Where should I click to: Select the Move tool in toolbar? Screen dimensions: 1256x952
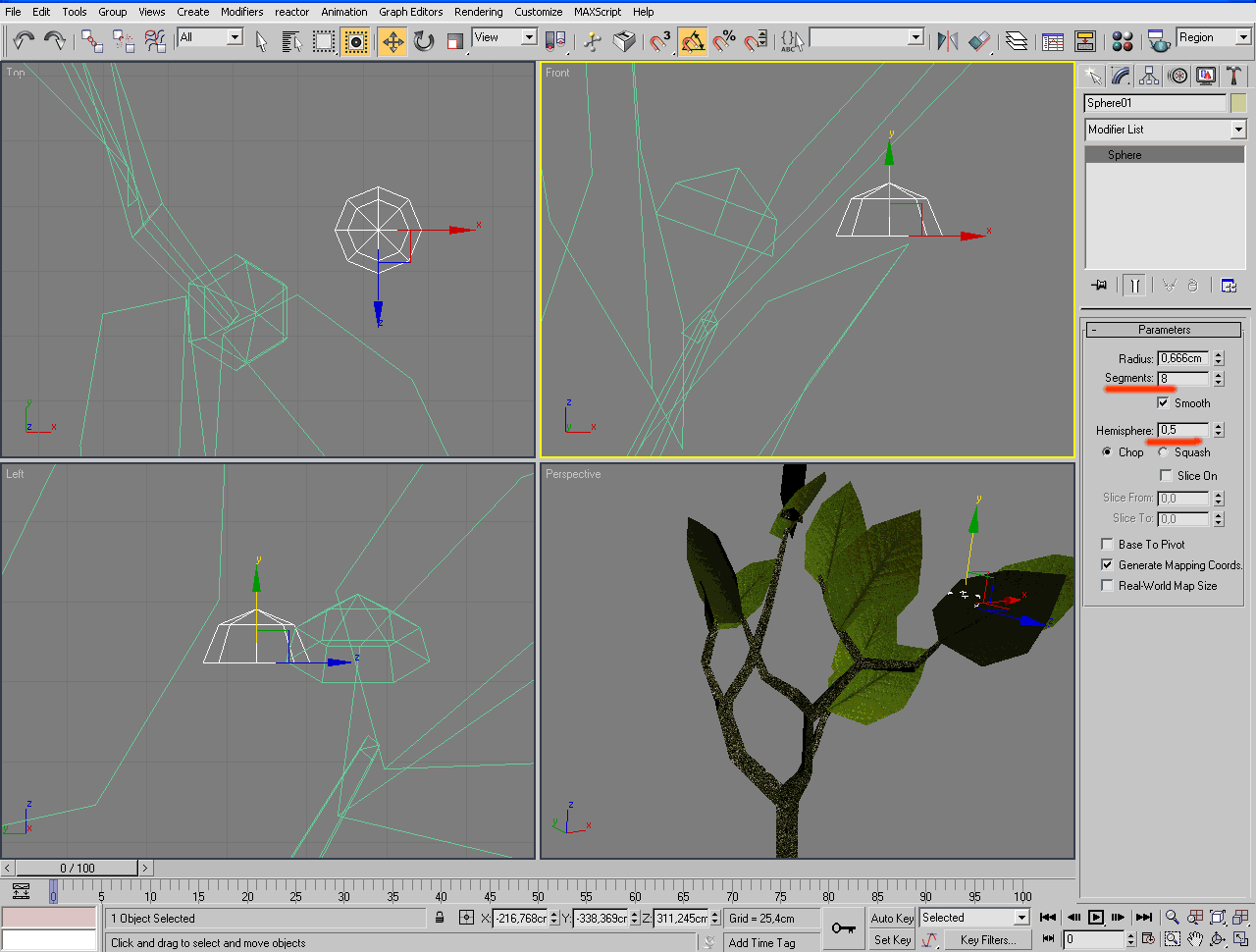coord(392,41)
